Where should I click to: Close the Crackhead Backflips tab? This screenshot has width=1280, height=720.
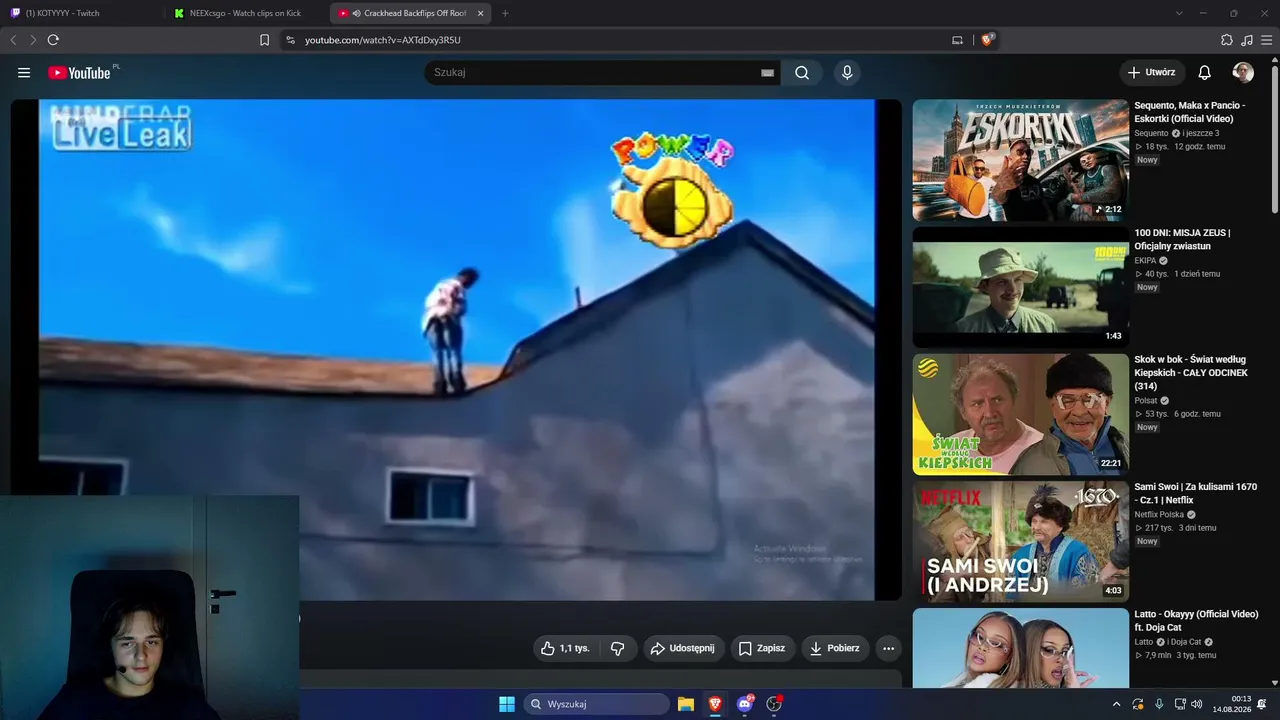(x=480, y=13)
